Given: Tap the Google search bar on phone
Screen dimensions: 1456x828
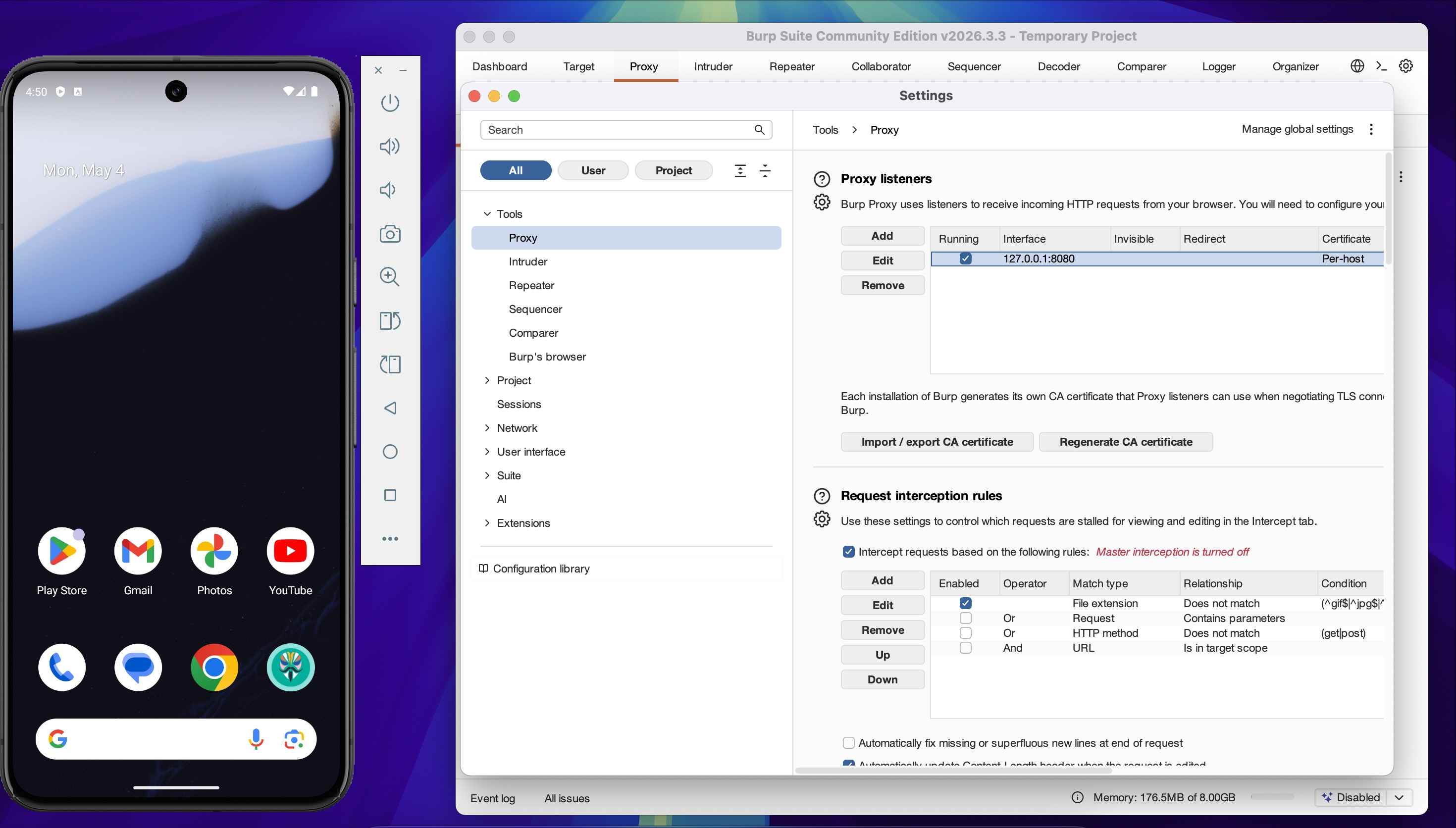Looking at the screenshot, I should (176, 739).
